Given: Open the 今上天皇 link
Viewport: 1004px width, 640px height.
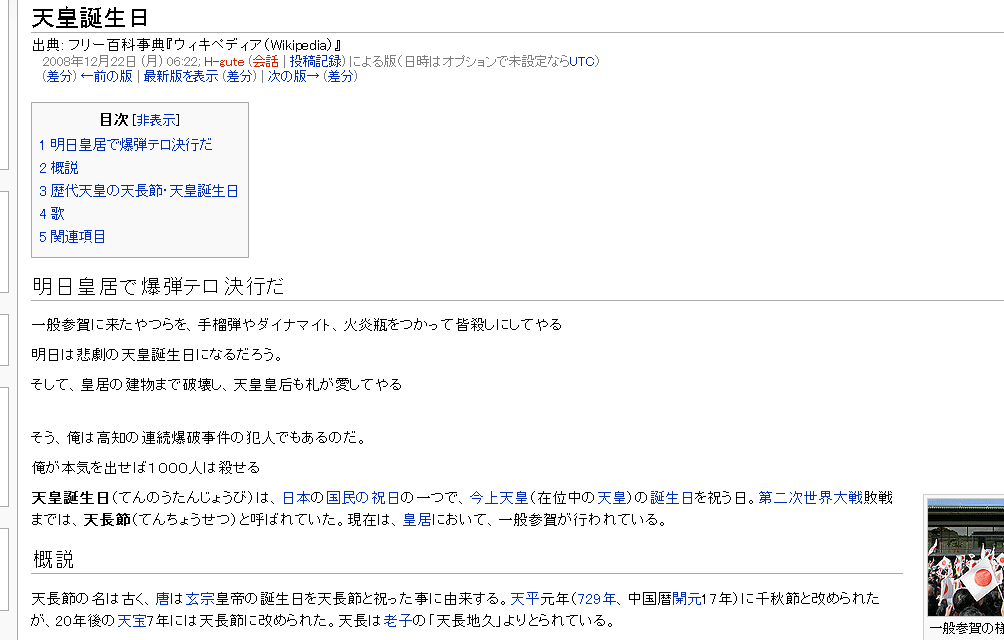Looking at the screenshot, I should point(499,498).
